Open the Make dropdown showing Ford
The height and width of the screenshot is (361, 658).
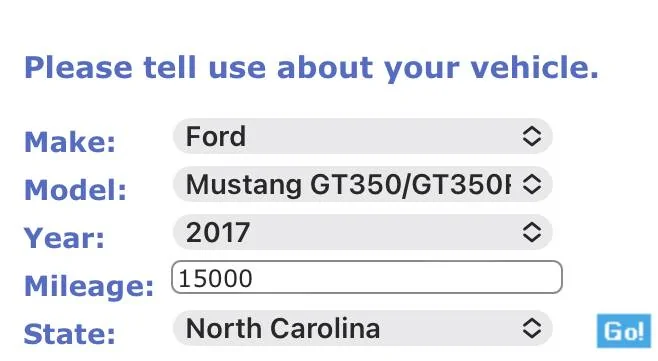coord(363,136)
